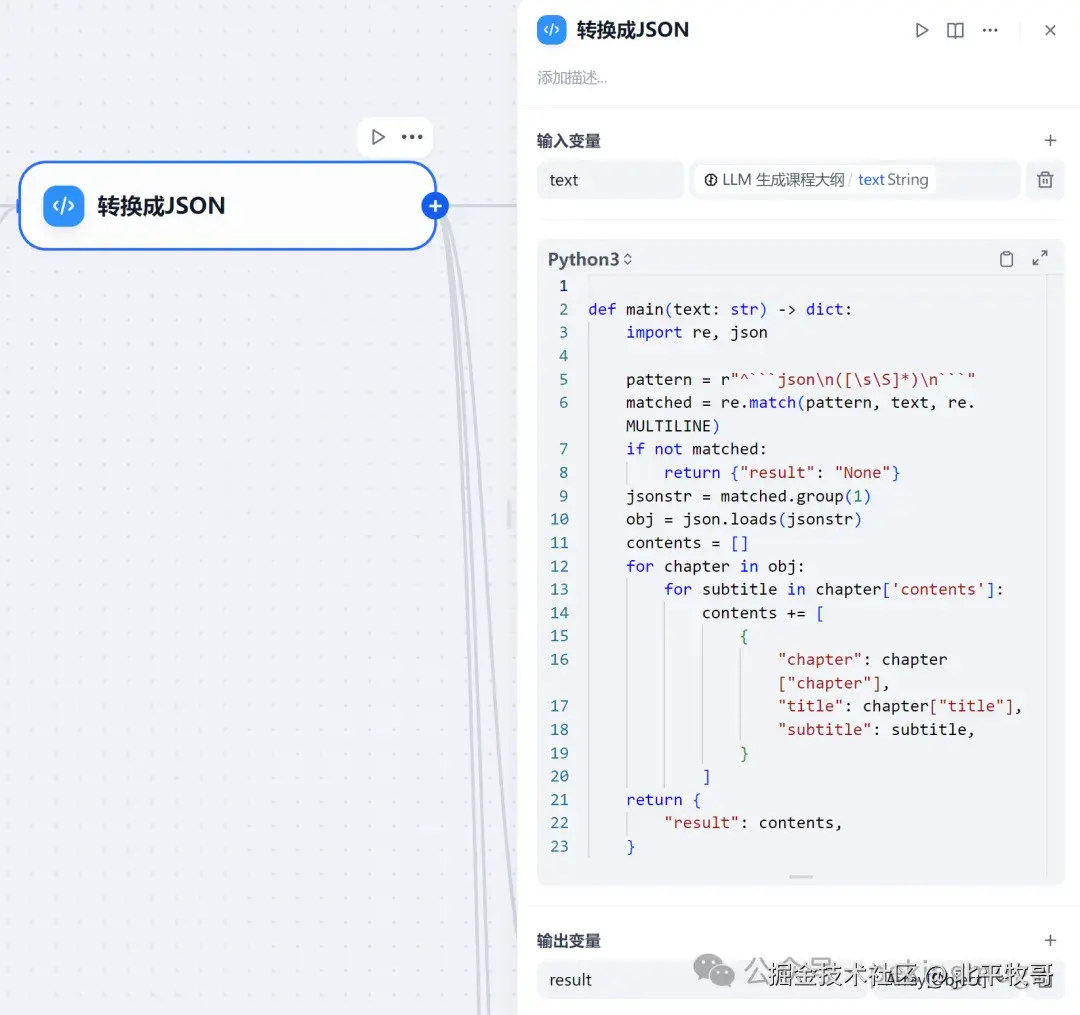Screen dimensions: 1080x1015
Task: Expand the code editor to fullscreen
Action: click(x=1039, y=258)
